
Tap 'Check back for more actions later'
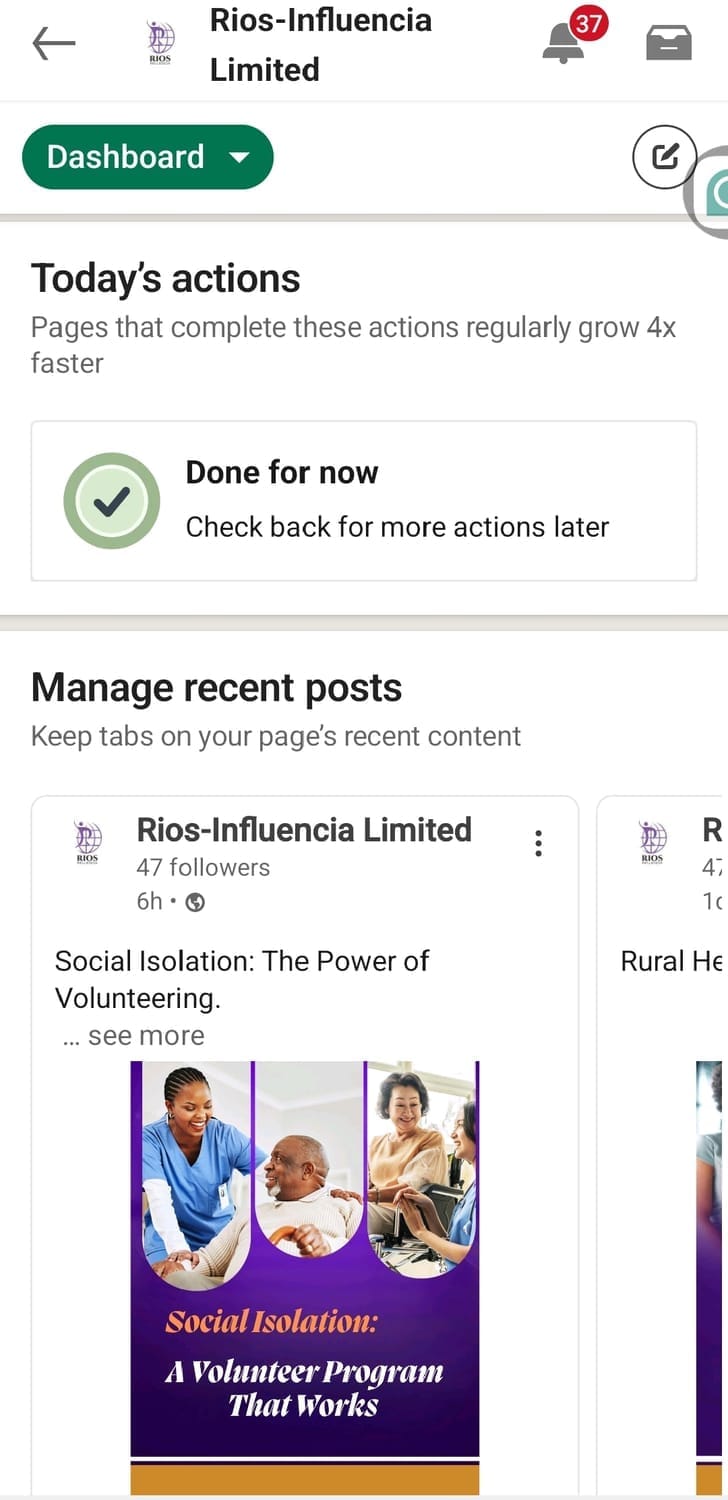point(397,527)
